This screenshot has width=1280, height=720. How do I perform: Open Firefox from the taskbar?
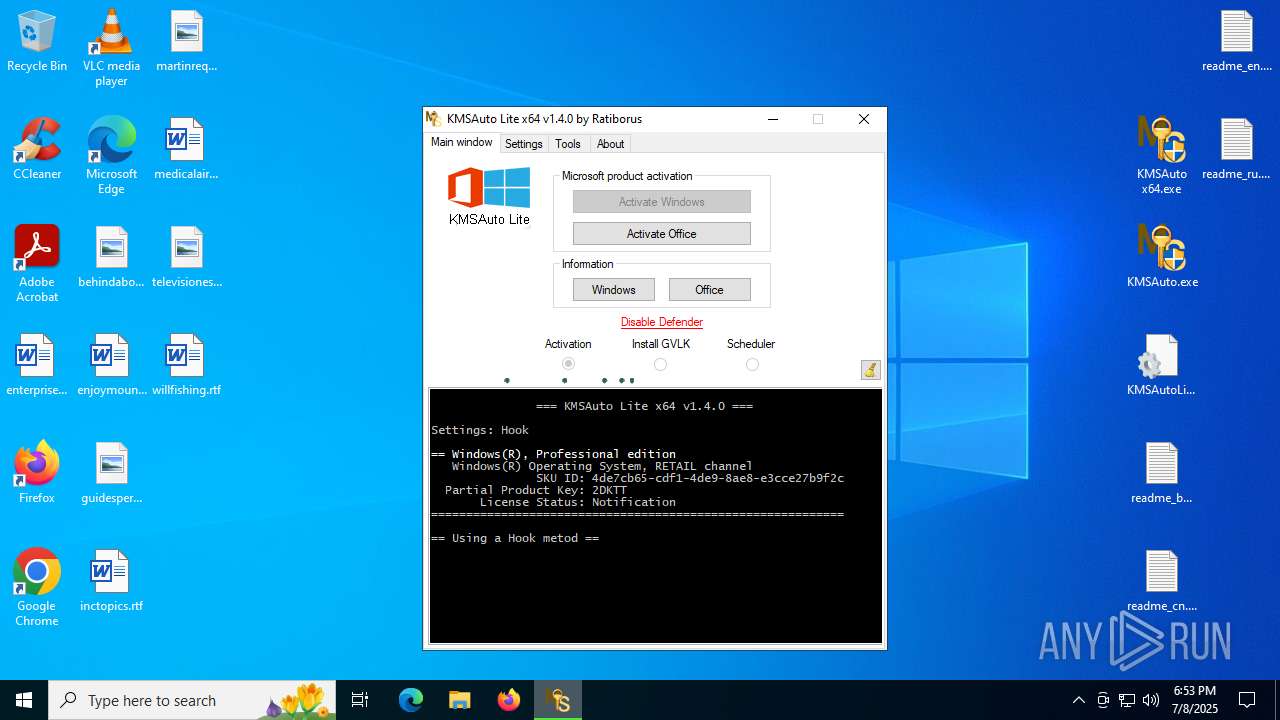coord(509,700)
